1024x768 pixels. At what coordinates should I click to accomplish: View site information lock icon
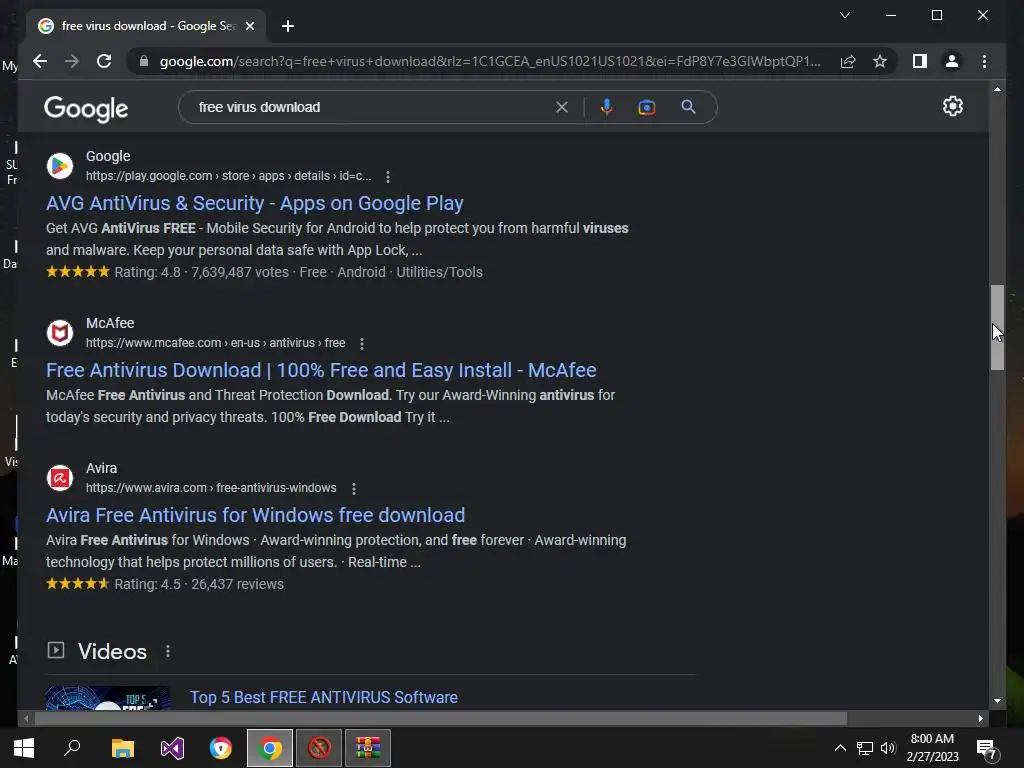tap(144, 61)
